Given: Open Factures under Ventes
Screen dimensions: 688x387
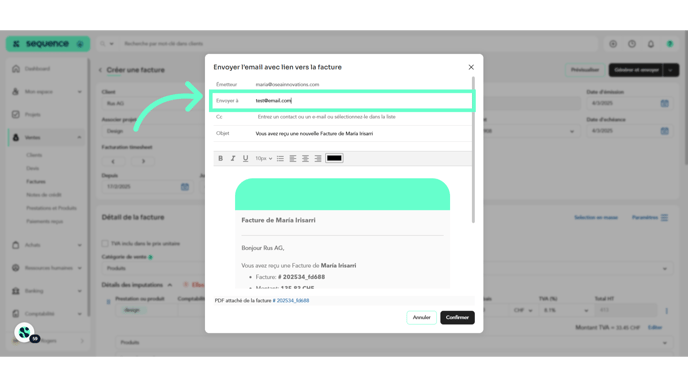Looking at the screenshot, I should [36, 181].
